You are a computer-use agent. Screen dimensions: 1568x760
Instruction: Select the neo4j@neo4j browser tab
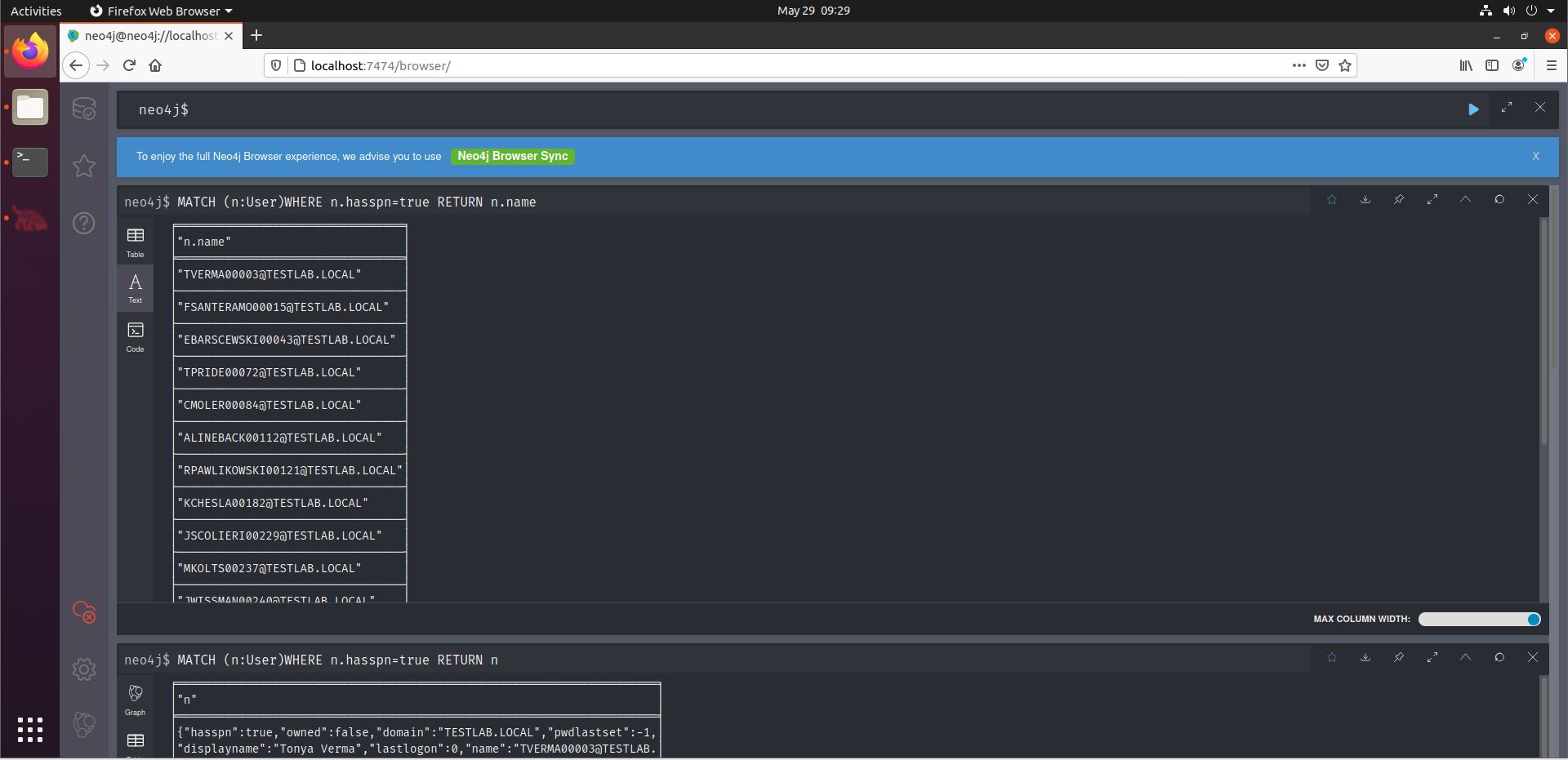151,36
